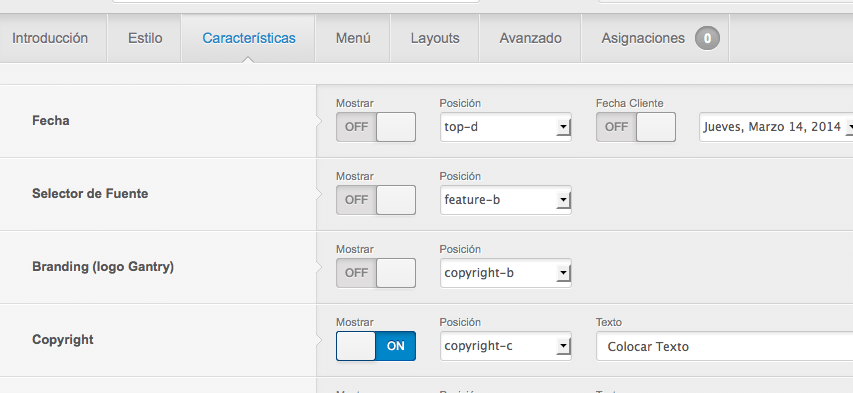Open the Layouts tab
This screenshot has height=393, width=853.
[435, 38]
